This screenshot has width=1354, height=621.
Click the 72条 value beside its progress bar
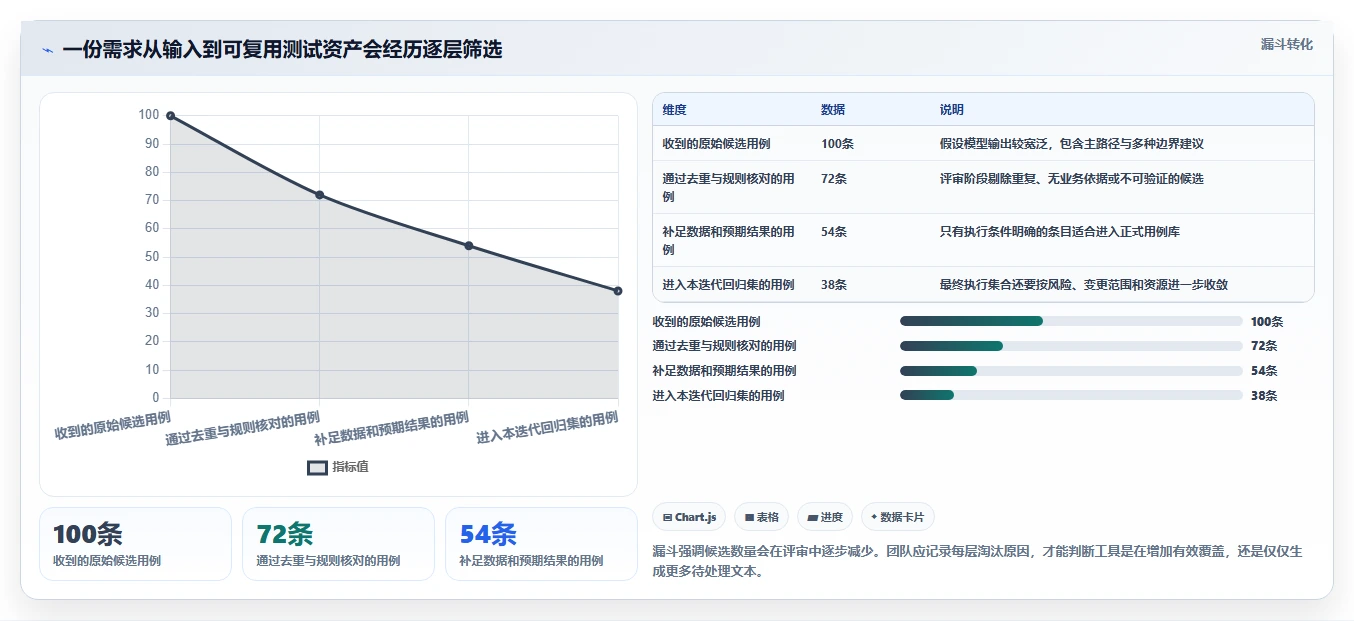click(x=1264, y=346)
